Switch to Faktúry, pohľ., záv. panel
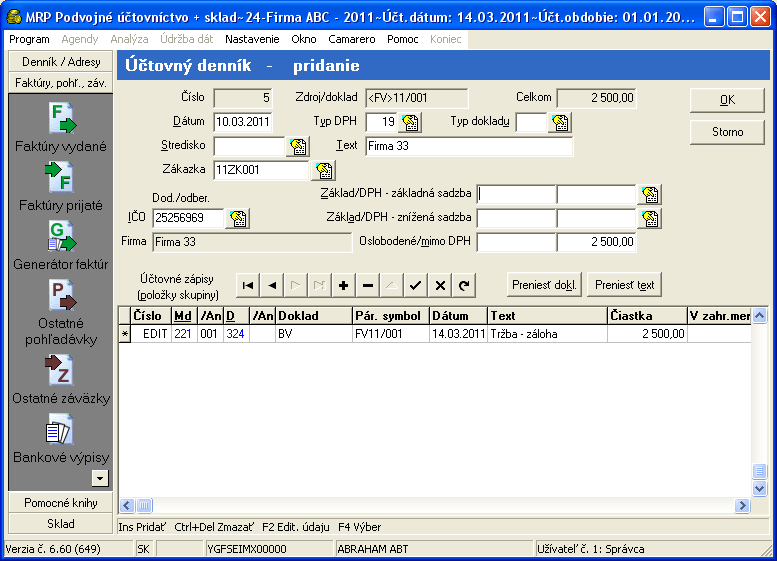This screenshot has height=561, width=777. [61, 83]
